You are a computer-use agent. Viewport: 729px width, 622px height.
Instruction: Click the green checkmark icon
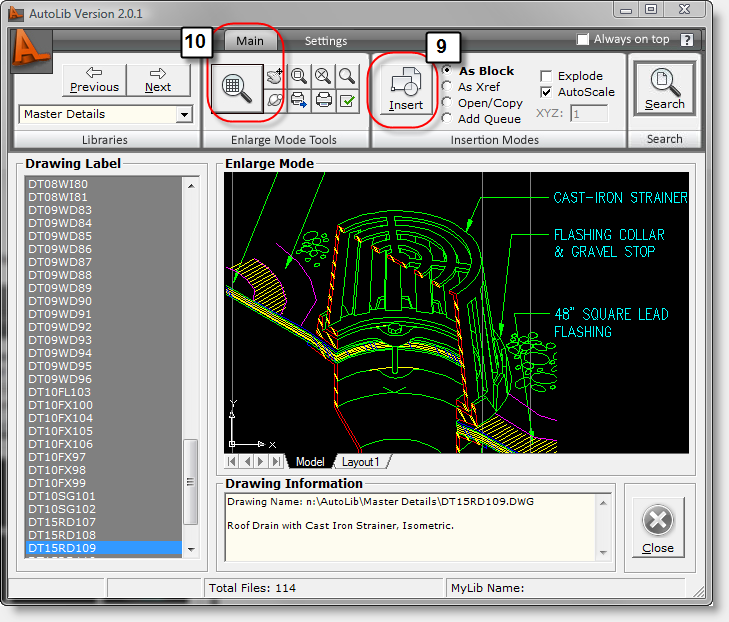tap(347, 100)
